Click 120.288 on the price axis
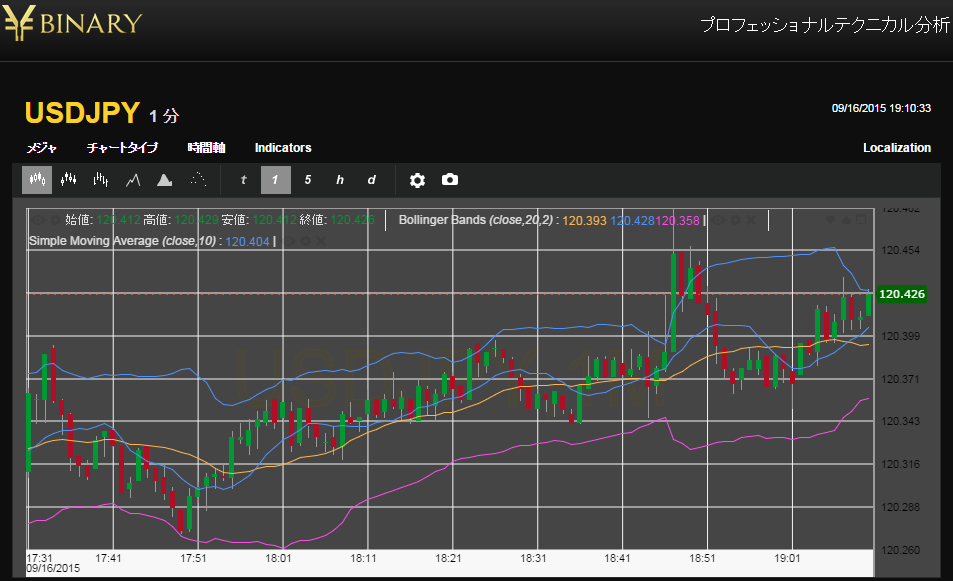Viewport: 953px width, 581px height. (x=901, y=507)
